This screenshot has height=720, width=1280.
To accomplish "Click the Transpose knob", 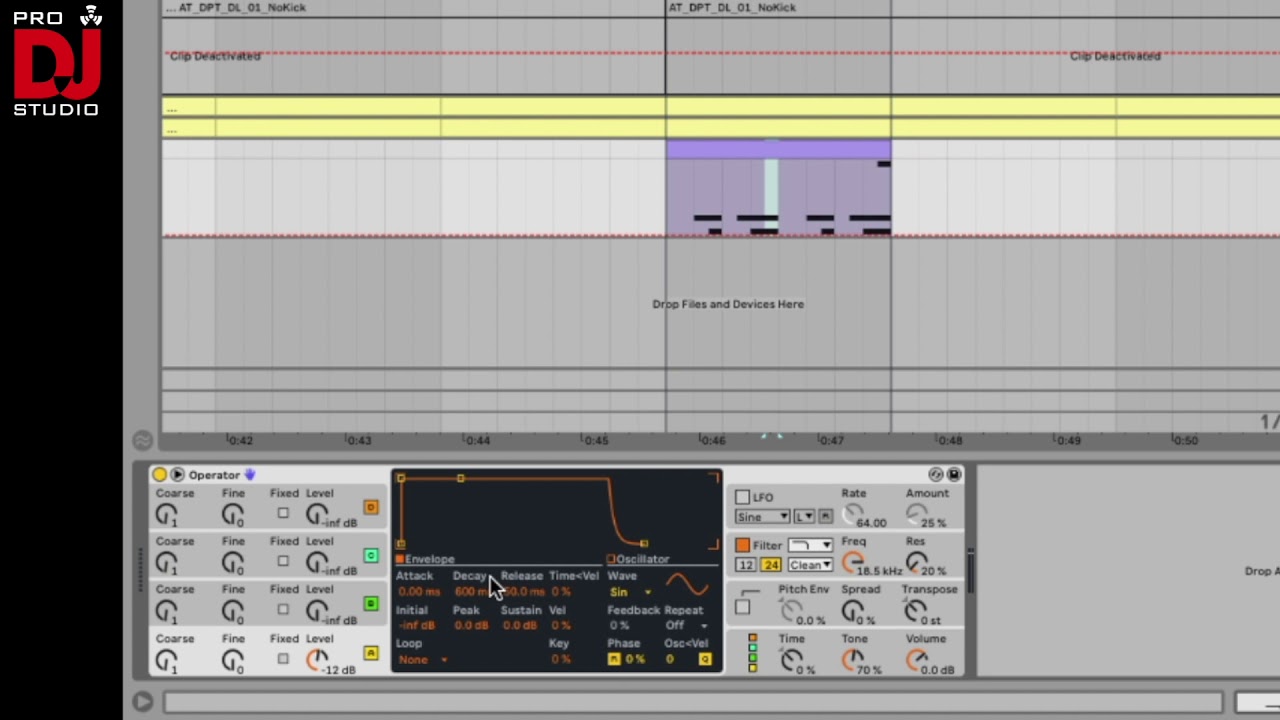I will pos(917,610).
